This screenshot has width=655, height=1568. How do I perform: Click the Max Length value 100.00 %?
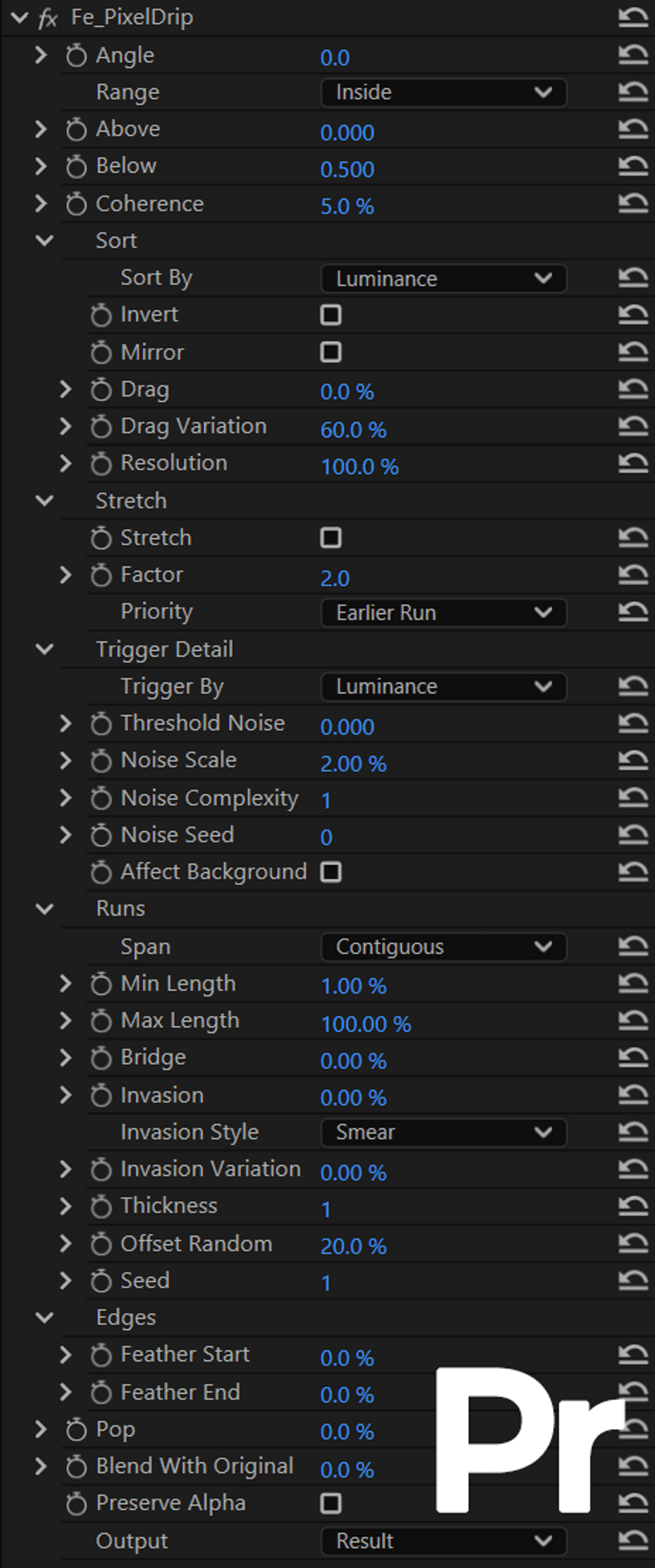pos(365,1024)
